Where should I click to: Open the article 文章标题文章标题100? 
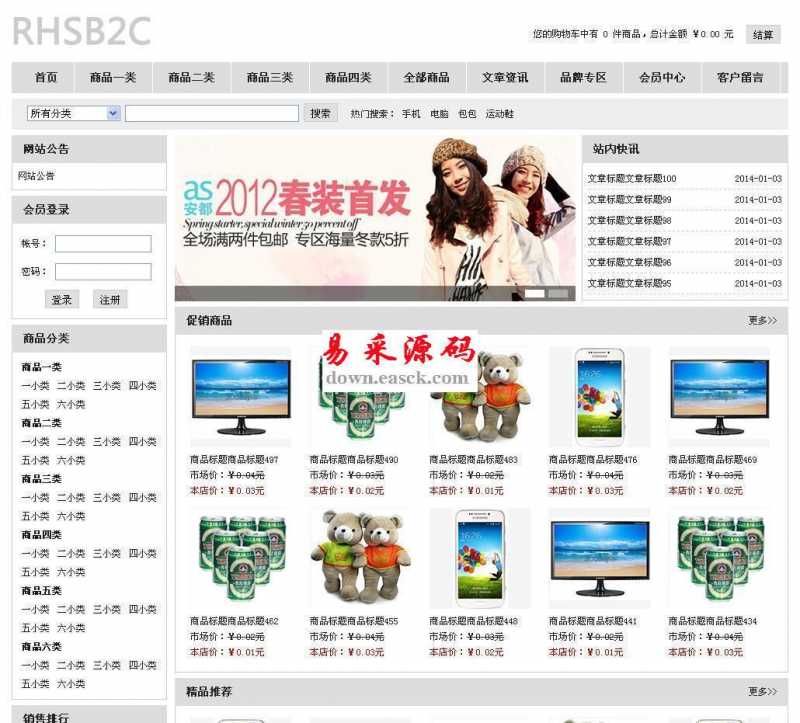pos(631,179)
